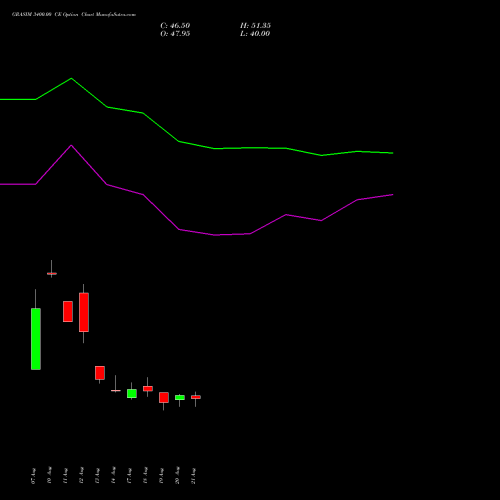
Task: Click the thin red candle for 14 Aug
Action: [116, 390]
